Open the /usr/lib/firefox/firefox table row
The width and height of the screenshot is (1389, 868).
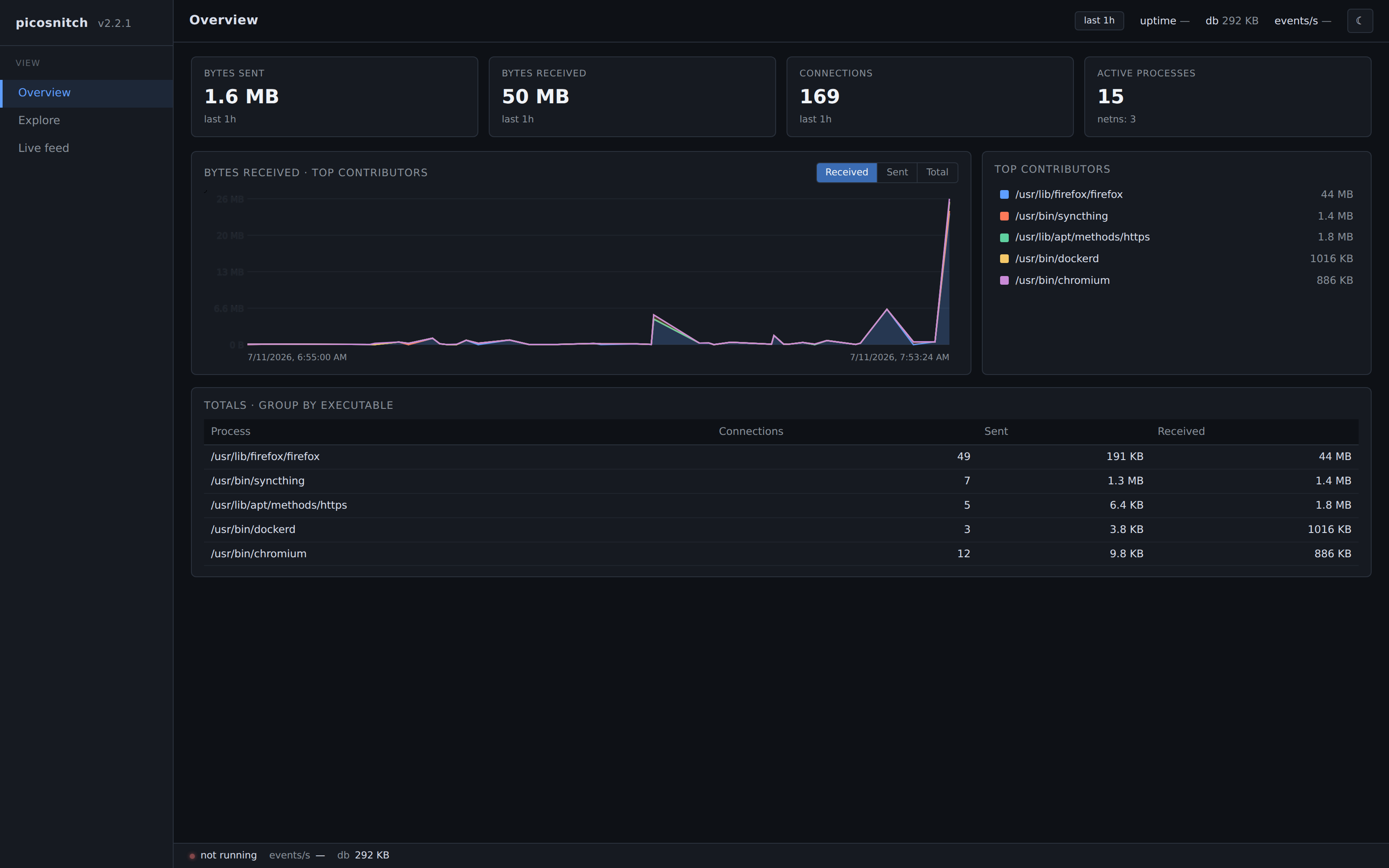780,457
